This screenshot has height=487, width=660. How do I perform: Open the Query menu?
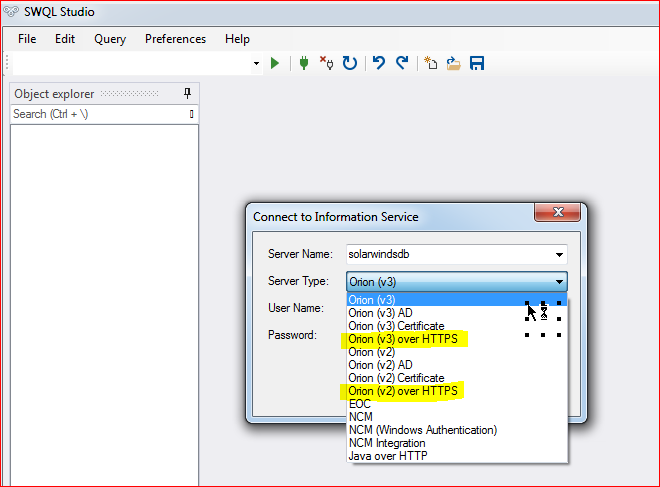(110, 39)
